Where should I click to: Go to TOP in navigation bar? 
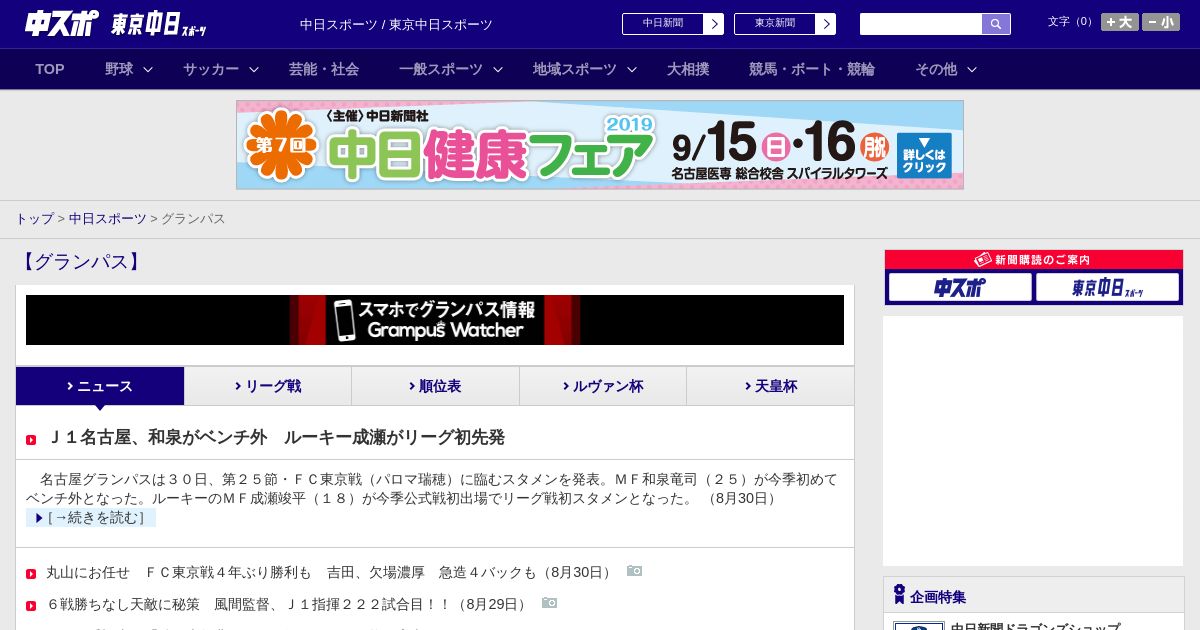click(50, 69)
